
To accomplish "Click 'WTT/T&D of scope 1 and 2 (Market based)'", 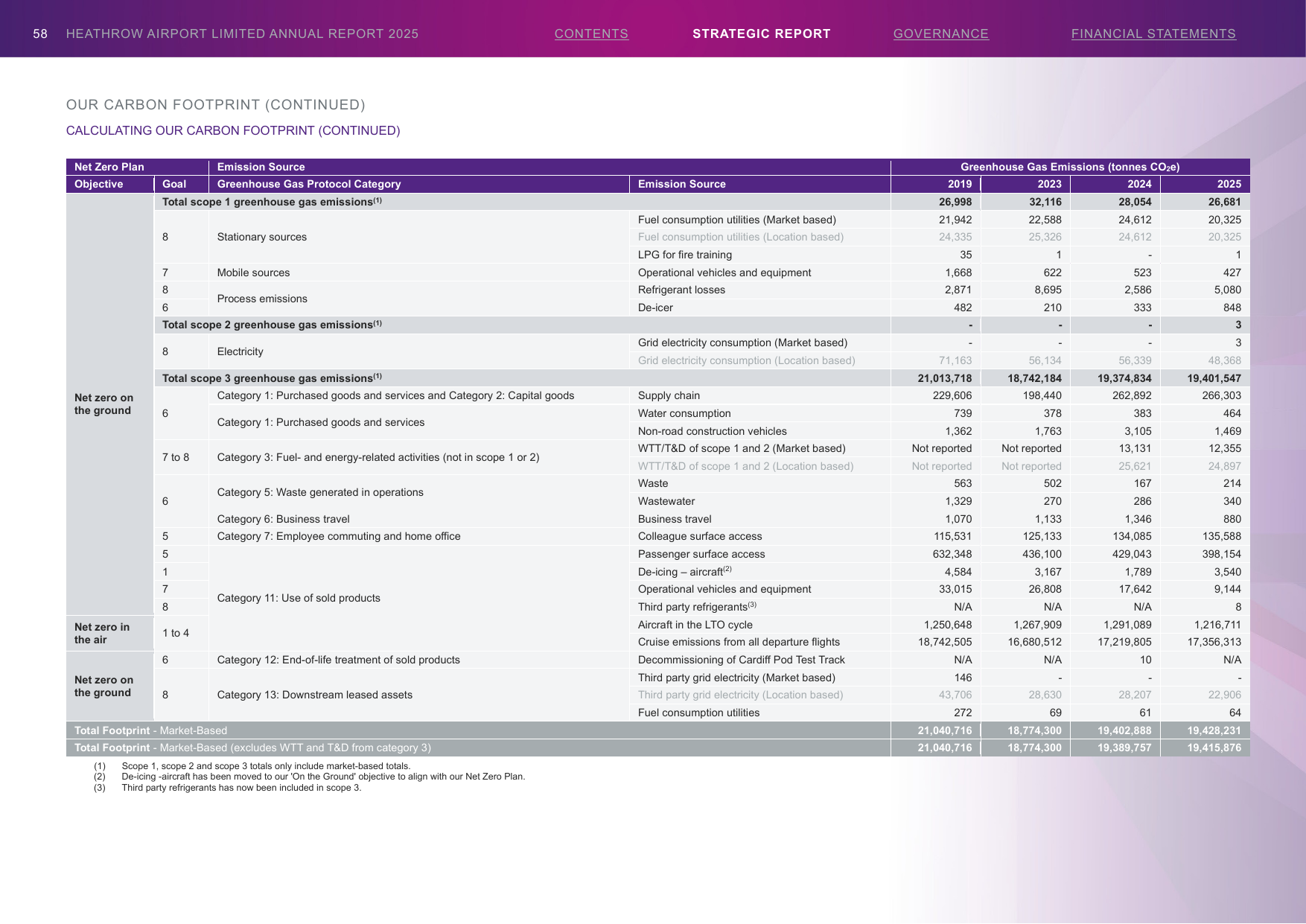I will click(x=742, y=448).
